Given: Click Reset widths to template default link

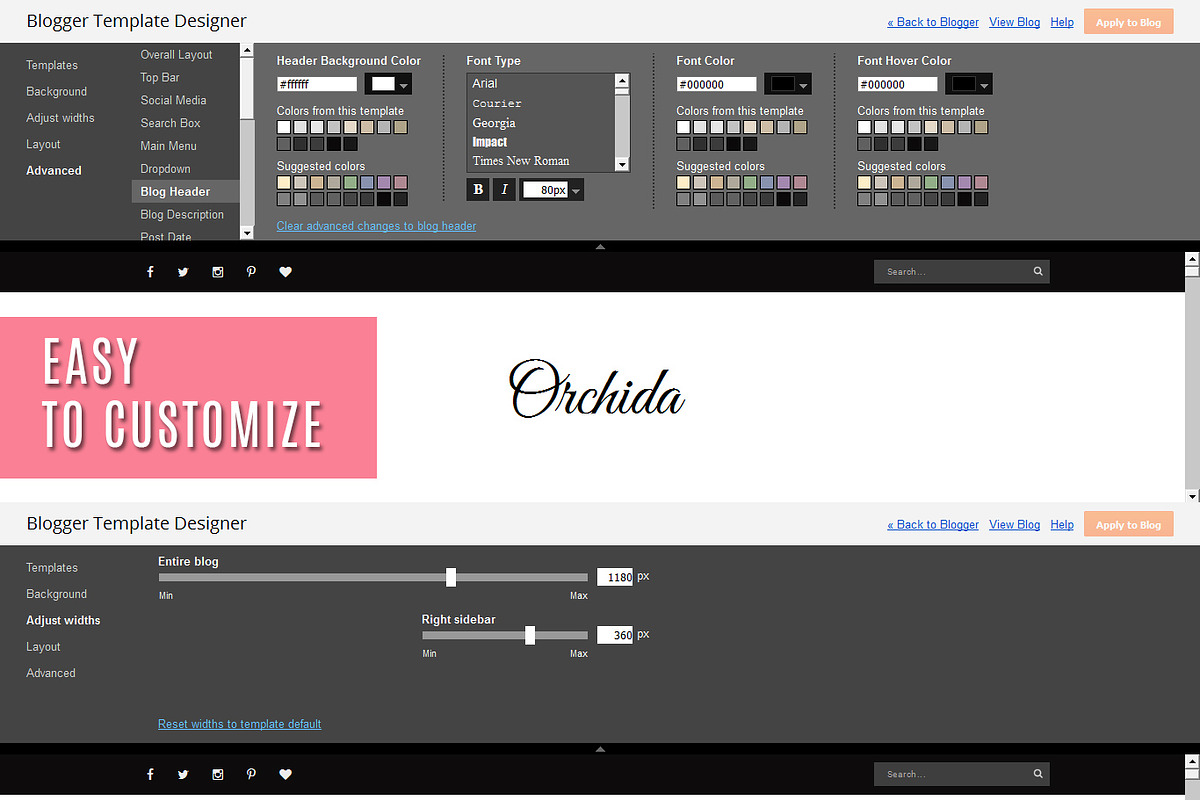Looking at the screenshot, I should 240,724.
